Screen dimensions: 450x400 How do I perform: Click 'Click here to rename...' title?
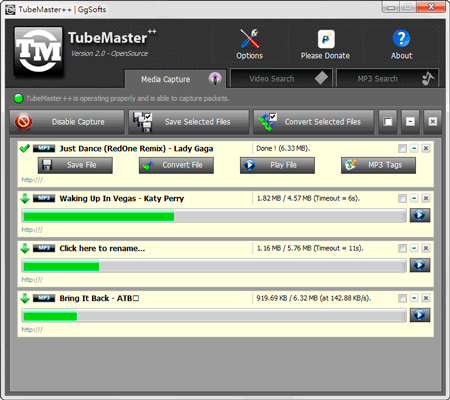tap(102, 249)
